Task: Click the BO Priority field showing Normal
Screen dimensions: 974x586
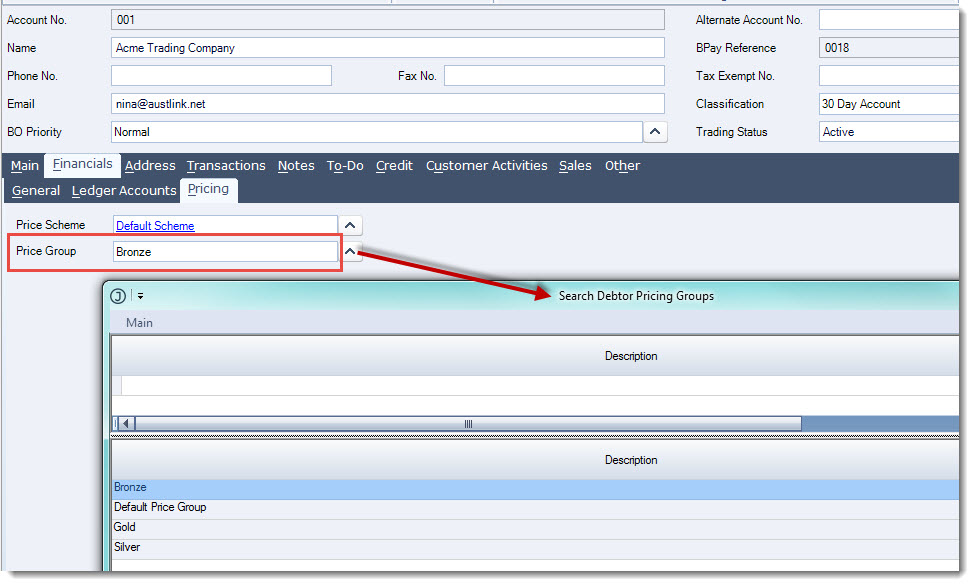Action: point(376,132)
